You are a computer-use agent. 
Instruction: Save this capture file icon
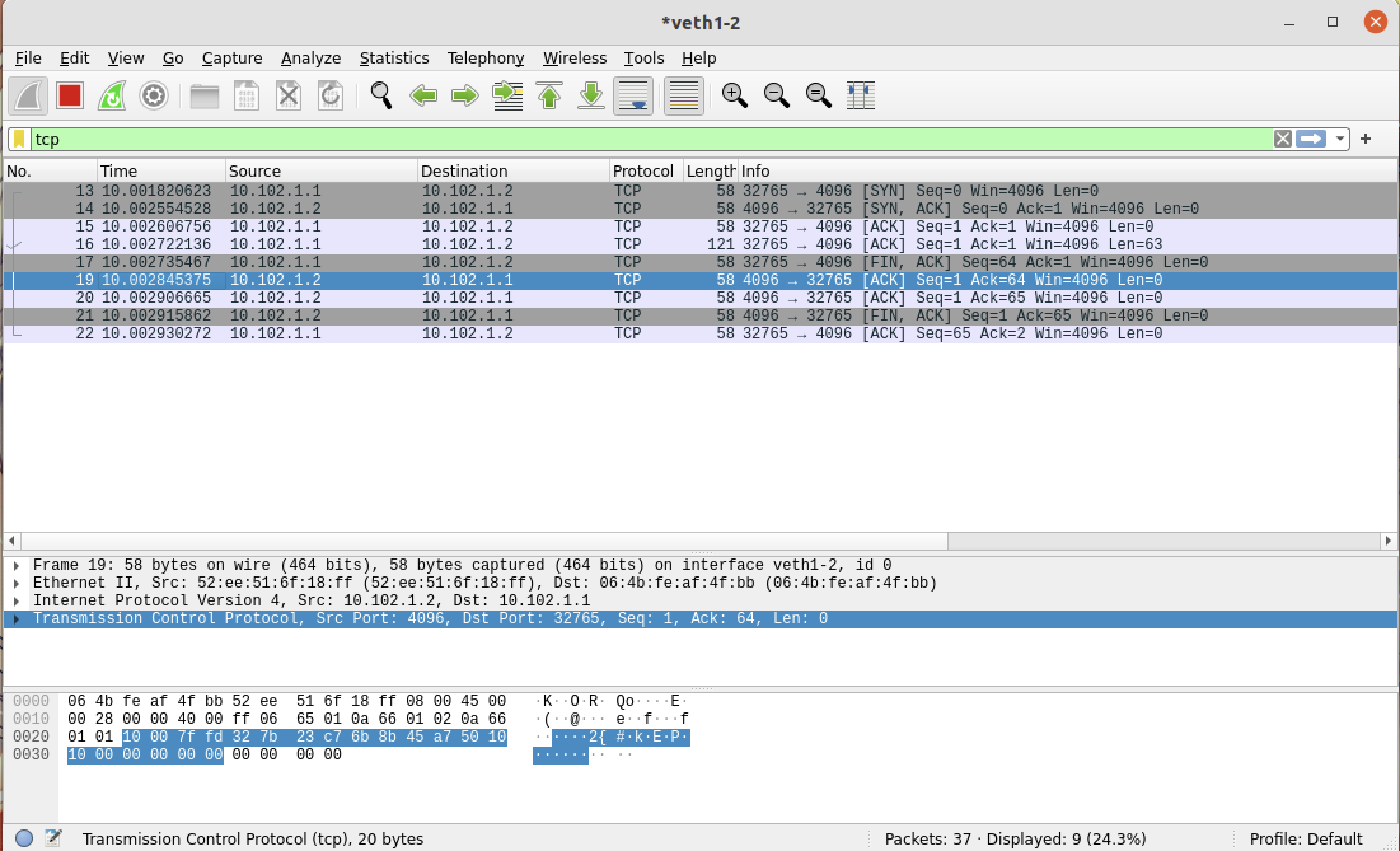(247, 96)
